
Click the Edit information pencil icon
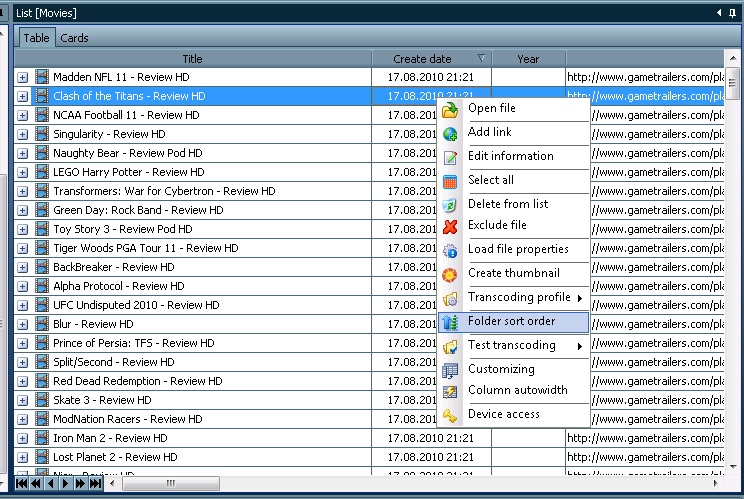pos(450,157)
